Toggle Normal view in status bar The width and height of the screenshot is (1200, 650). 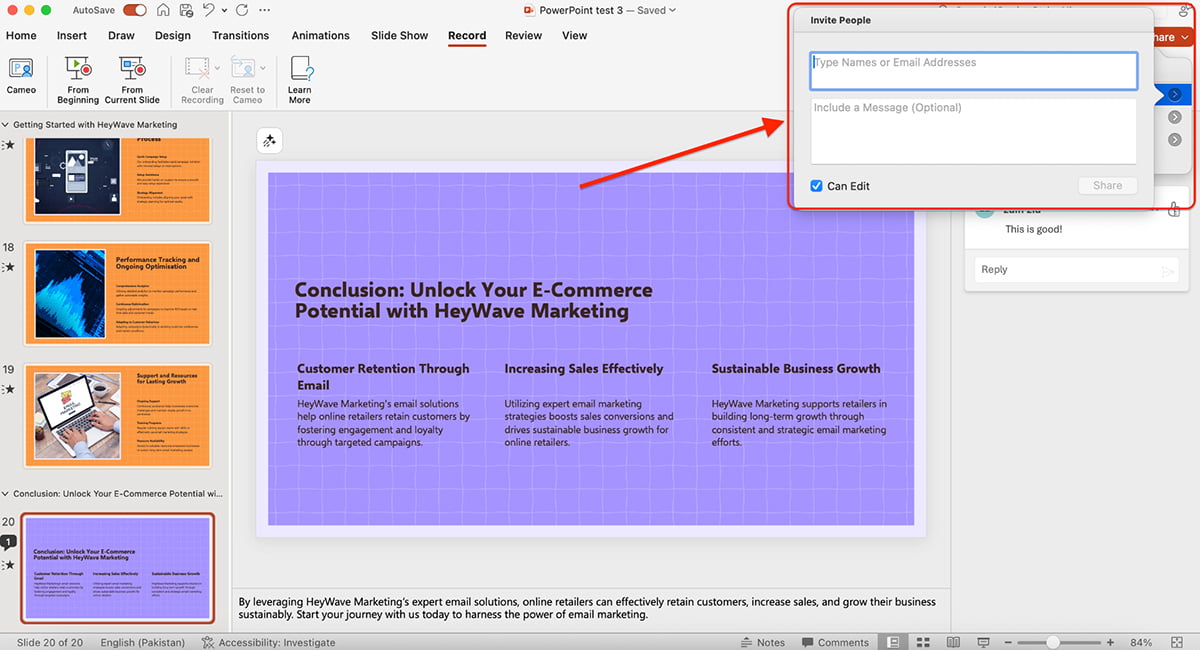click(892, 641)
